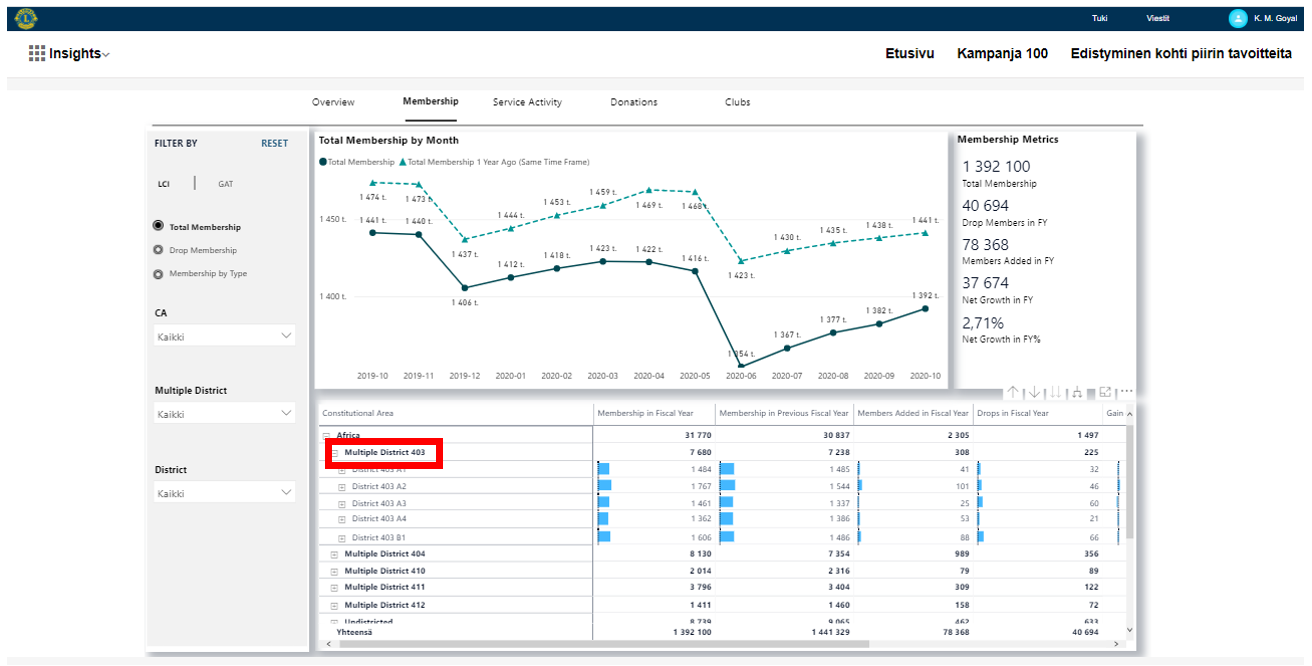Select the Membership by Type option
The image size is (1312, 666).
(158, 274)
